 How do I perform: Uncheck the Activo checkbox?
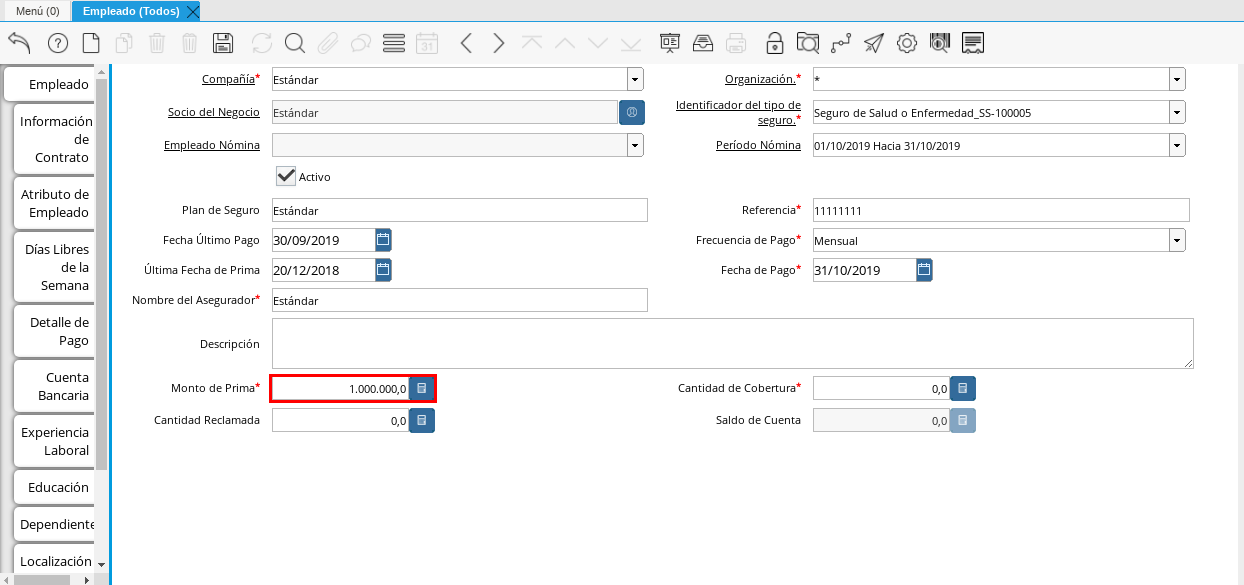[286, 176]
